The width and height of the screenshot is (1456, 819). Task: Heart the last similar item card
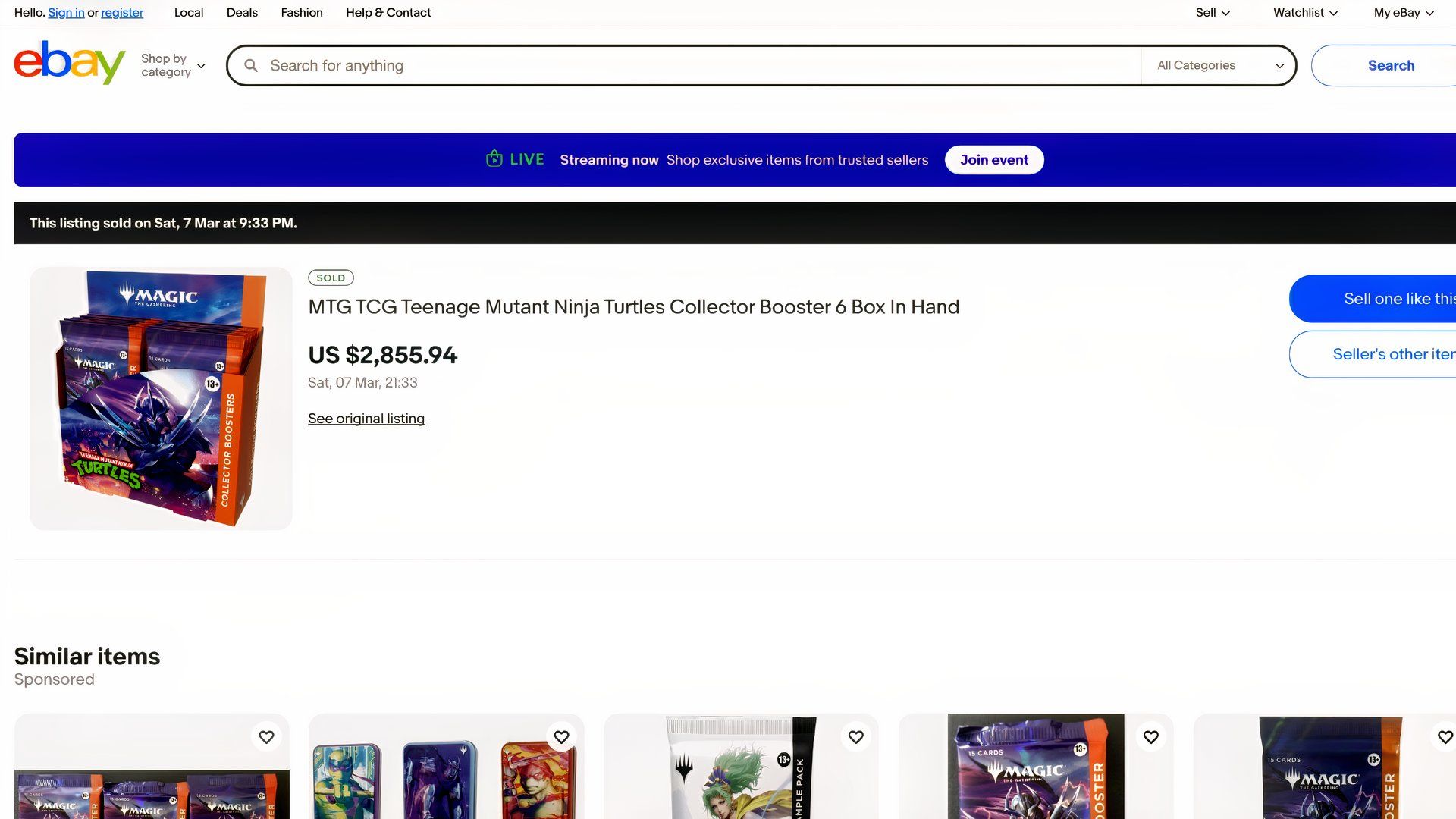click(1445, 737)
